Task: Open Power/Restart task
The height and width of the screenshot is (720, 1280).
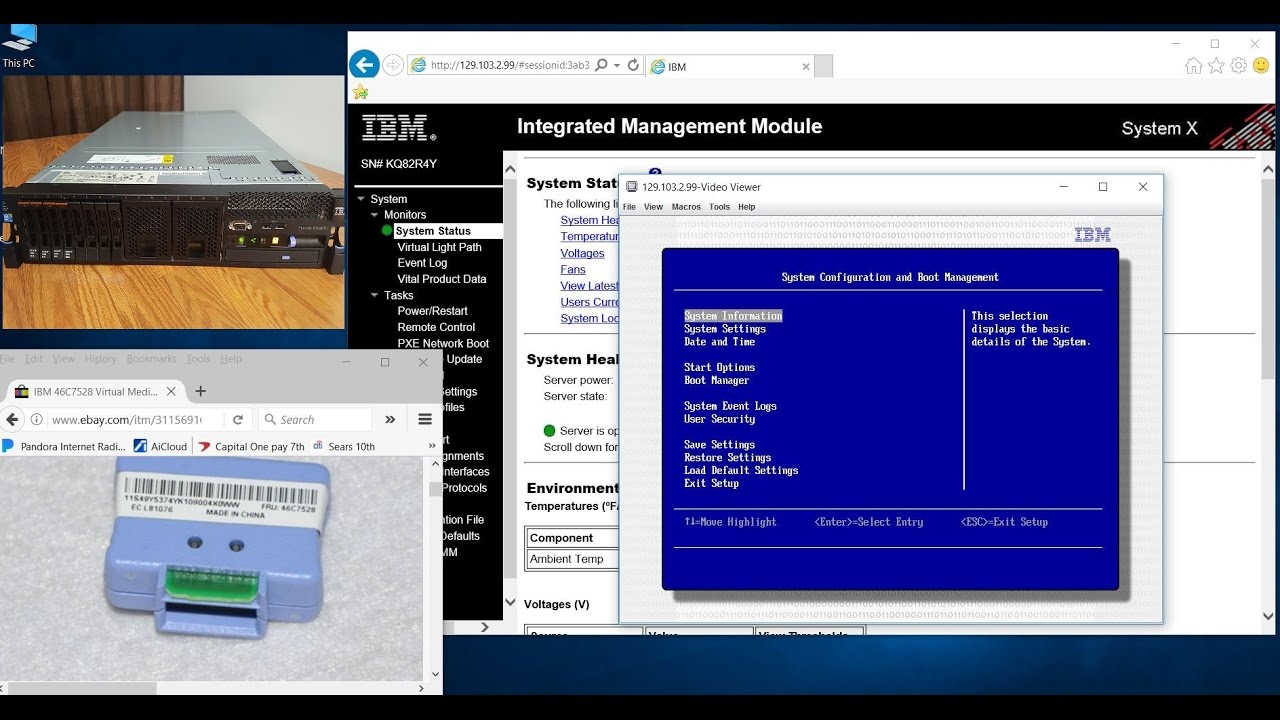Action: coord(432,311)
